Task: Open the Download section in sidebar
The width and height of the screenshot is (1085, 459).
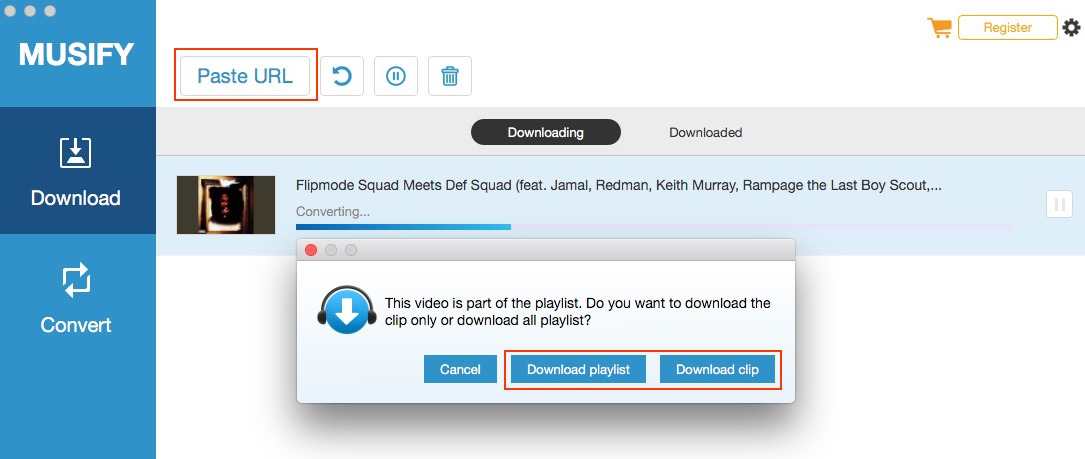Action: click(78, 170)
